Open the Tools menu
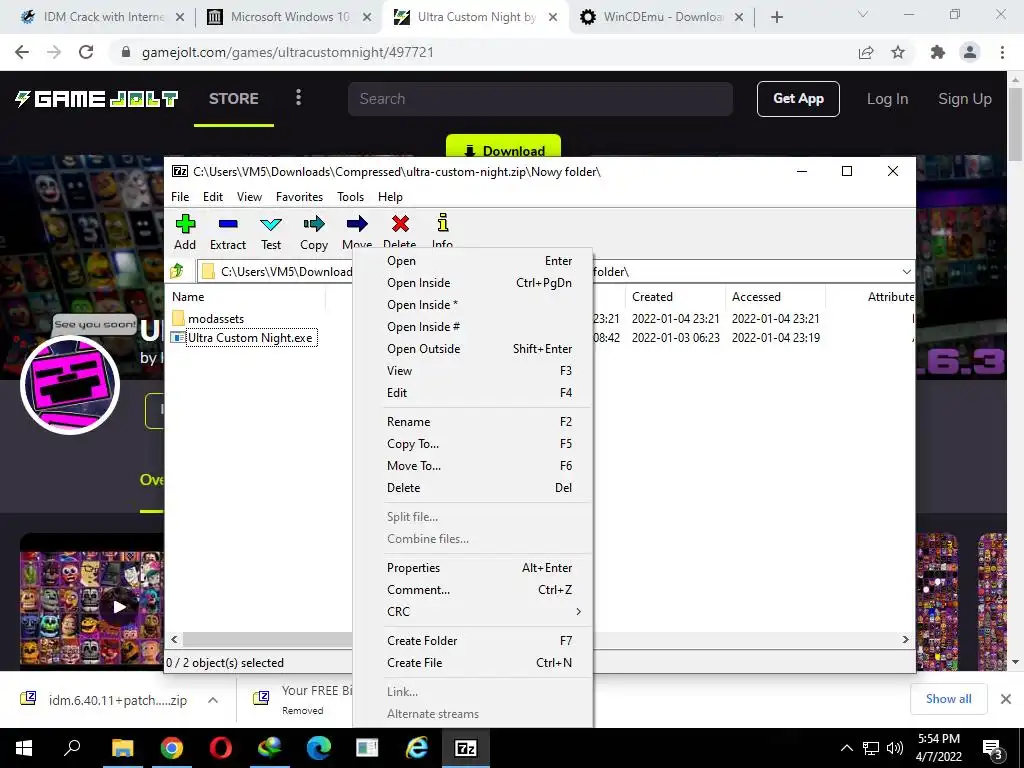 point(350,197)
